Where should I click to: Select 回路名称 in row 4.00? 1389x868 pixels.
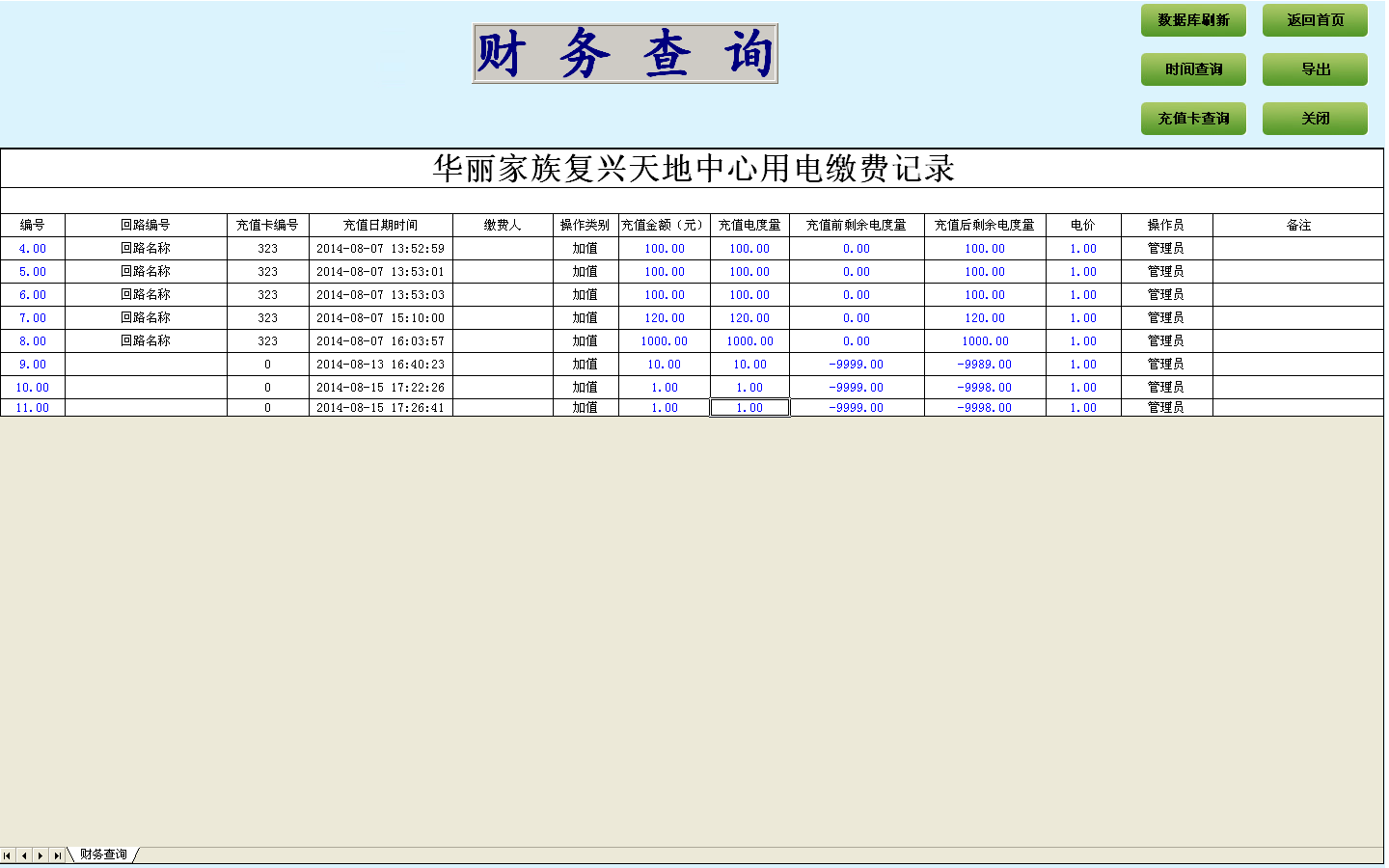tap(146, 249)
